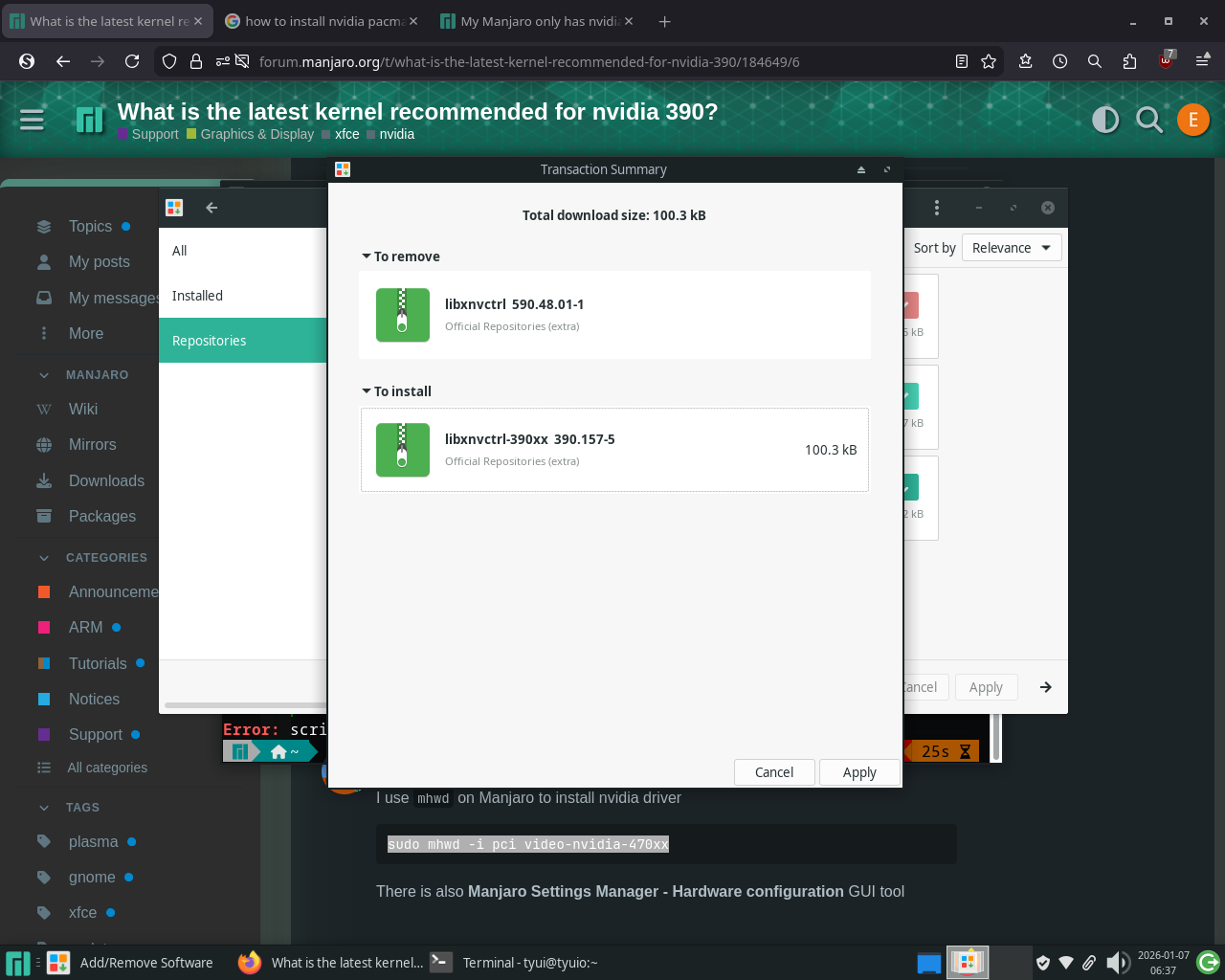Toggle the forum dark mode icon
This screenshot has width=1225, height=980.
coord(1105,120)
